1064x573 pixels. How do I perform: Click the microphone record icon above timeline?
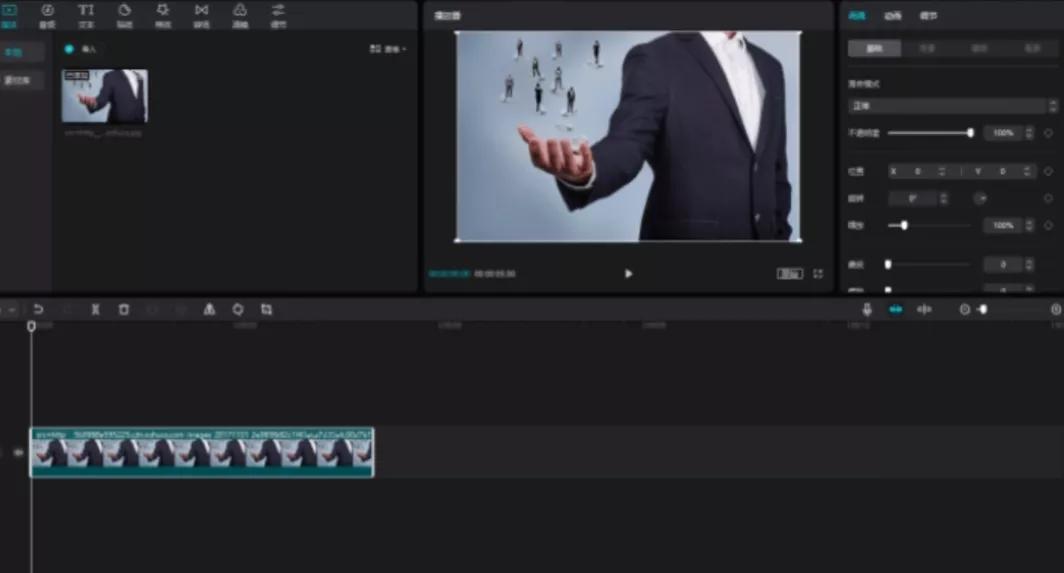867,310
